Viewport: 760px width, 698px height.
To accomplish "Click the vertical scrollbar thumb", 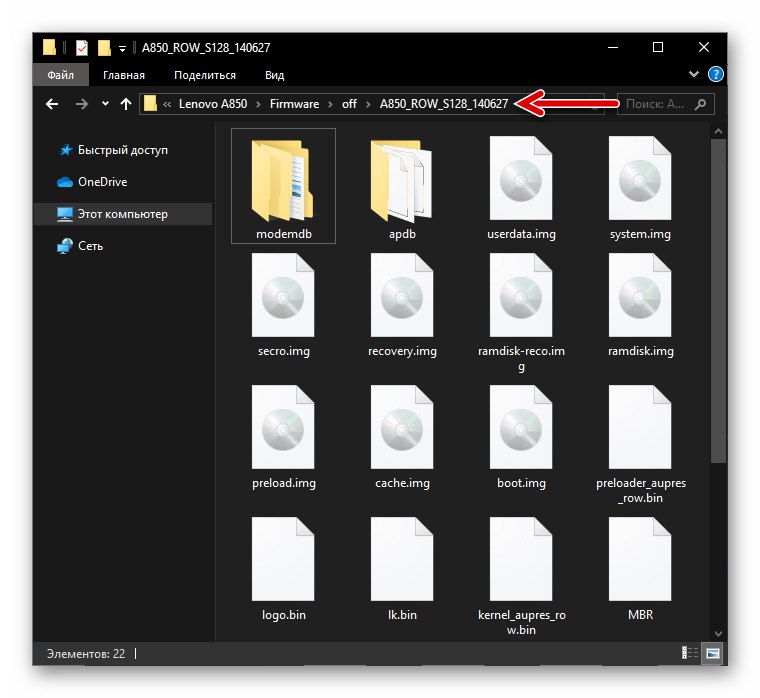I will point(718,301).
